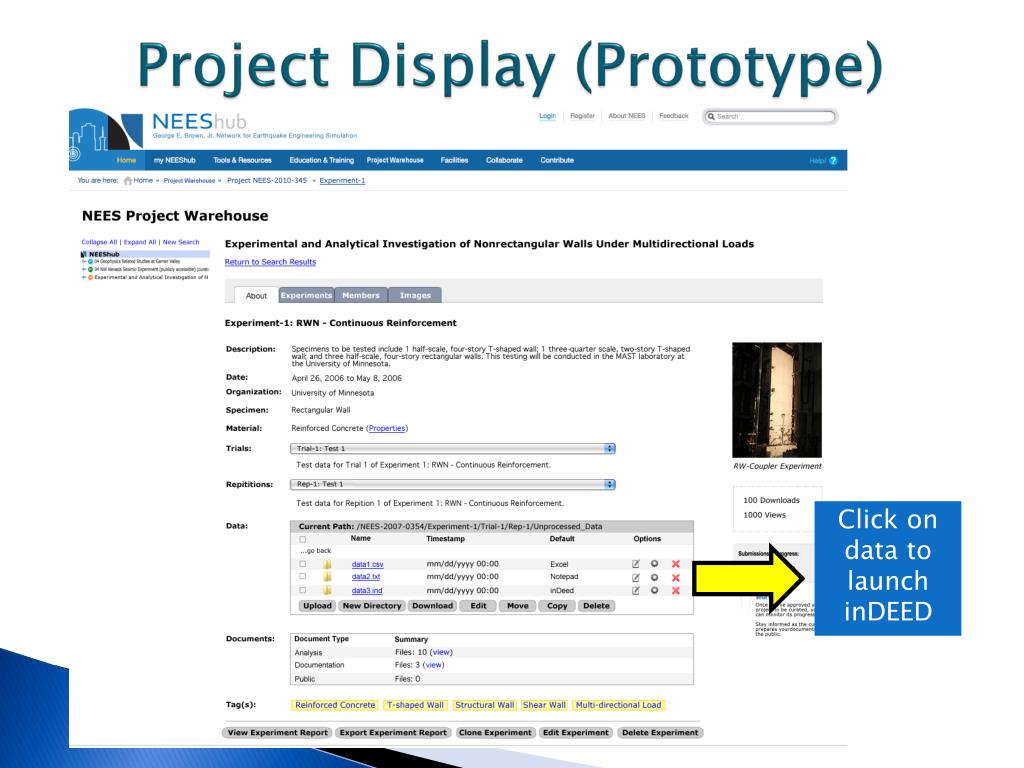The width and height of the screenshot is (1024, 768).
Task: Click the Copy button
Action: tap(557, 606)
